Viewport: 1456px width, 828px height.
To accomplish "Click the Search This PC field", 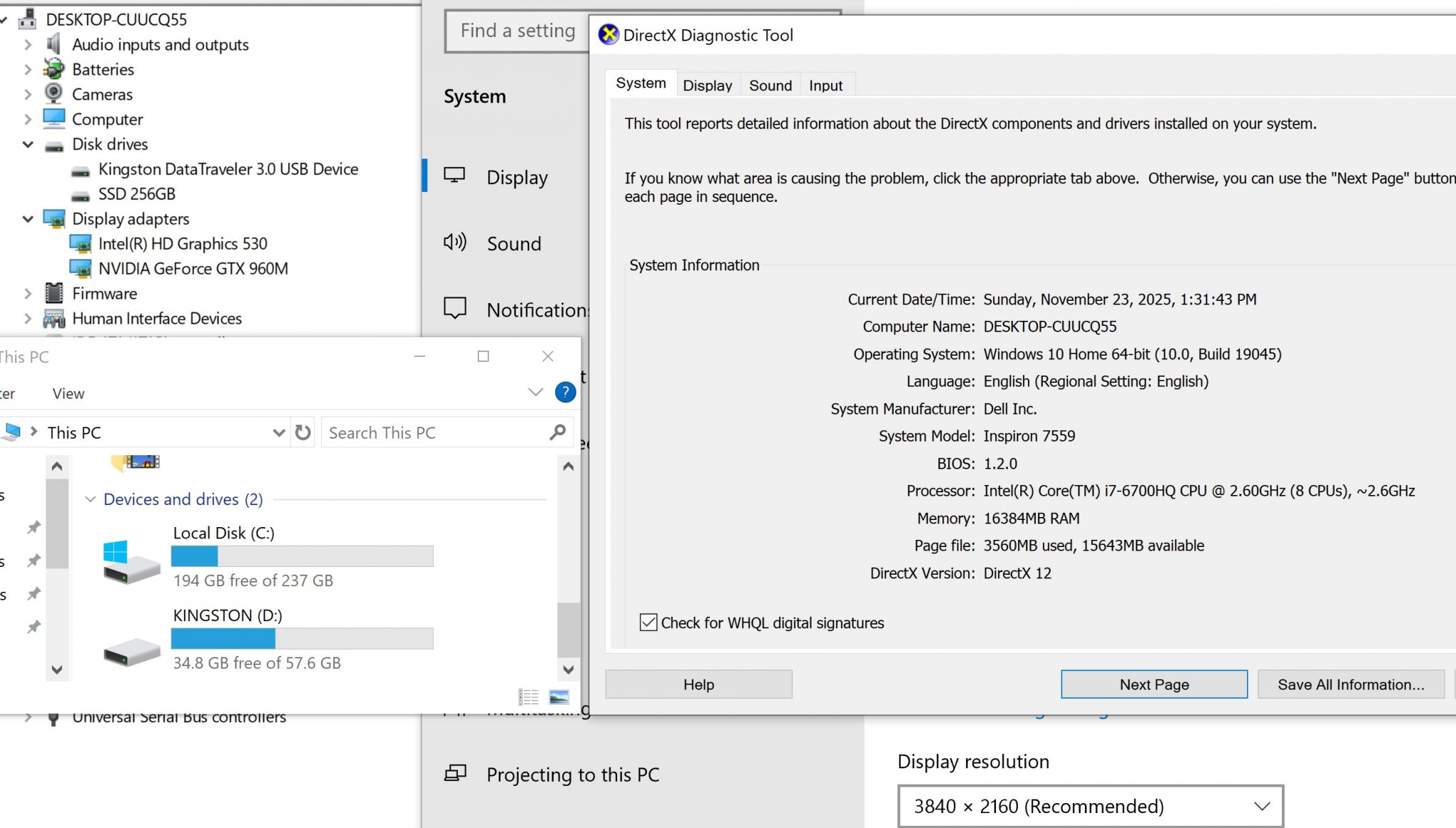I will pyautogui.click(x=434, y=432).
